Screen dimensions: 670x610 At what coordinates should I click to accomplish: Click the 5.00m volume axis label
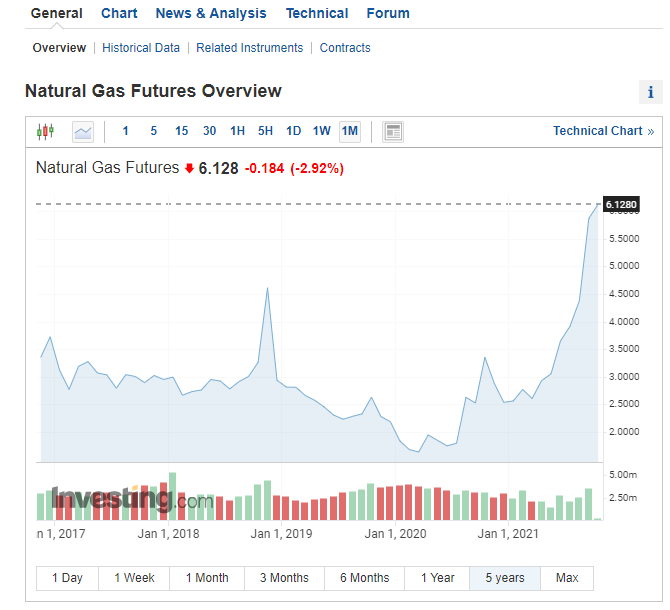pyautogui.click(x=623, y=475)
